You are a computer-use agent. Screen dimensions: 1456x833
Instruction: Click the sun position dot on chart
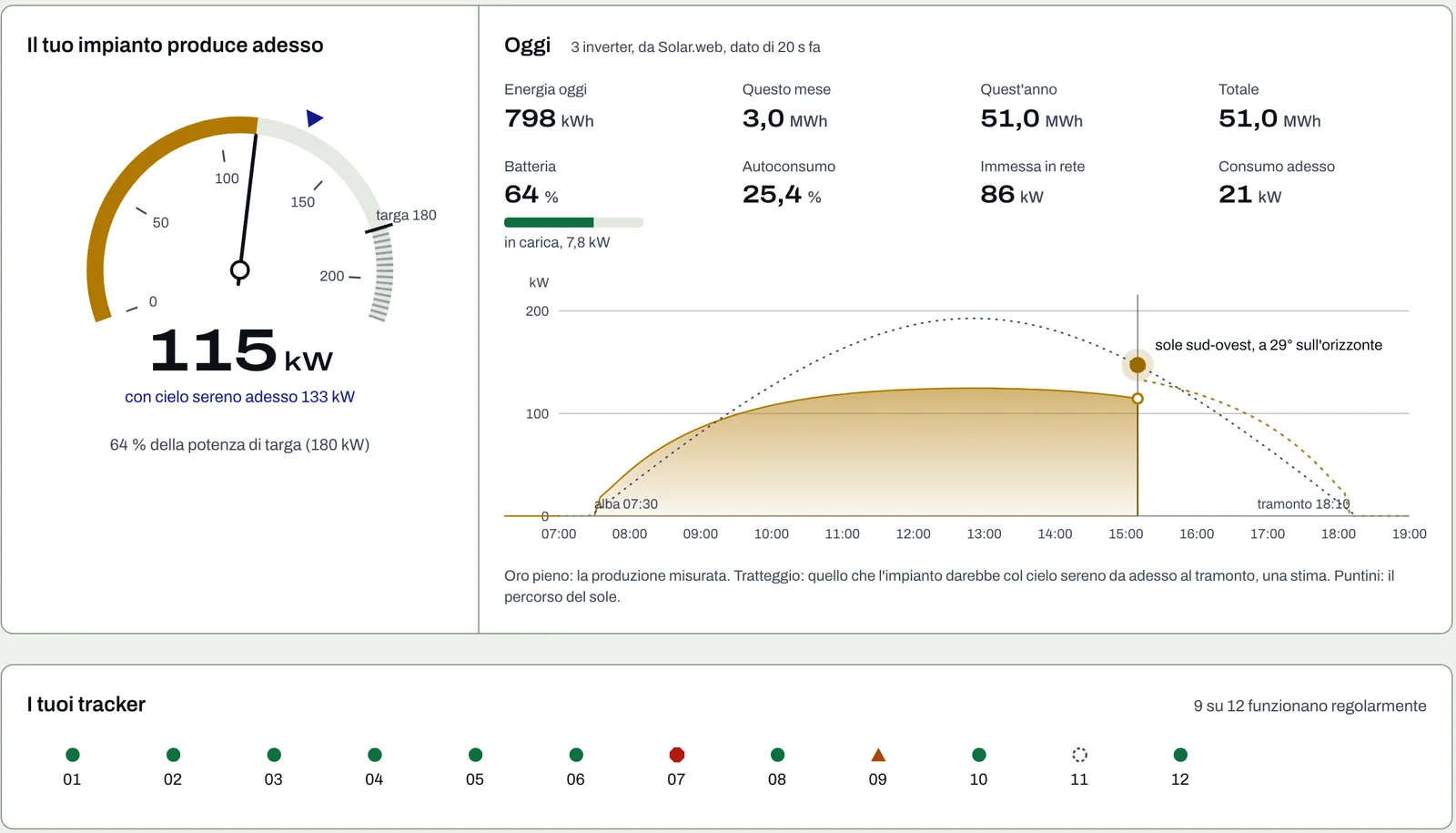coord(1137,365)
